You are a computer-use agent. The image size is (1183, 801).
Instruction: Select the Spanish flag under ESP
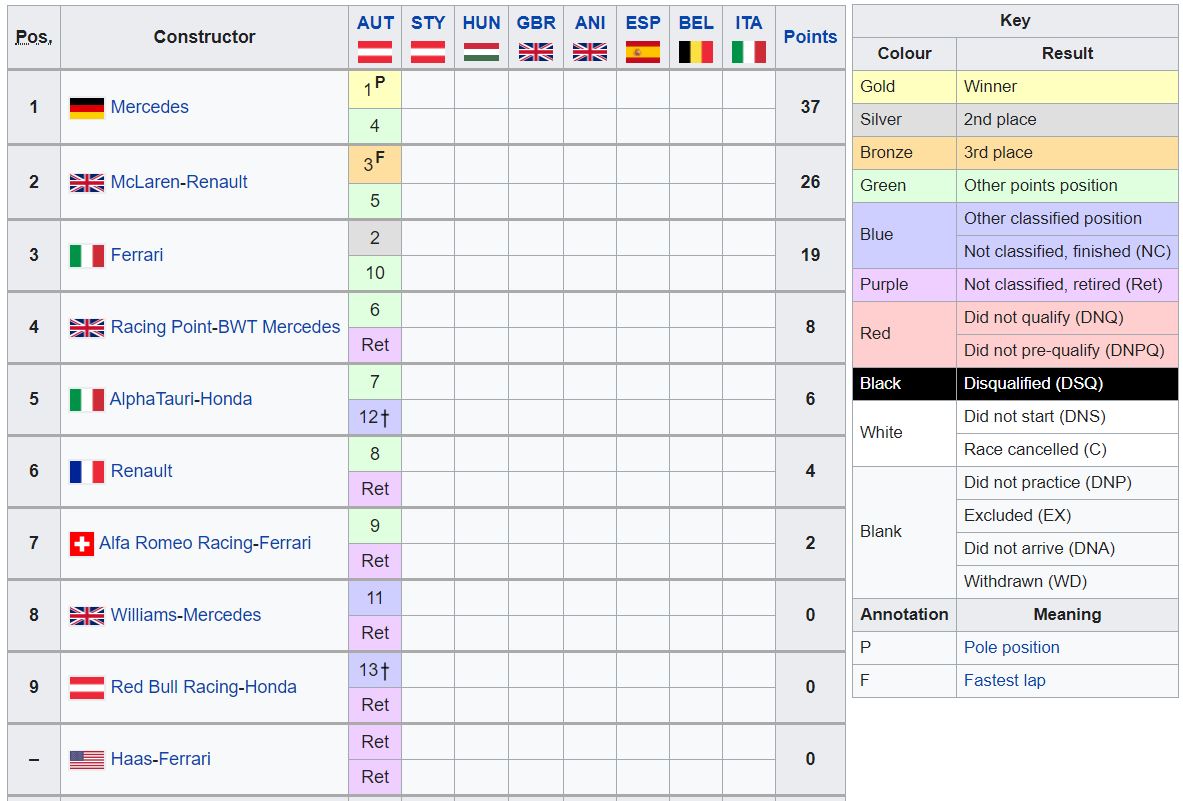643,52
